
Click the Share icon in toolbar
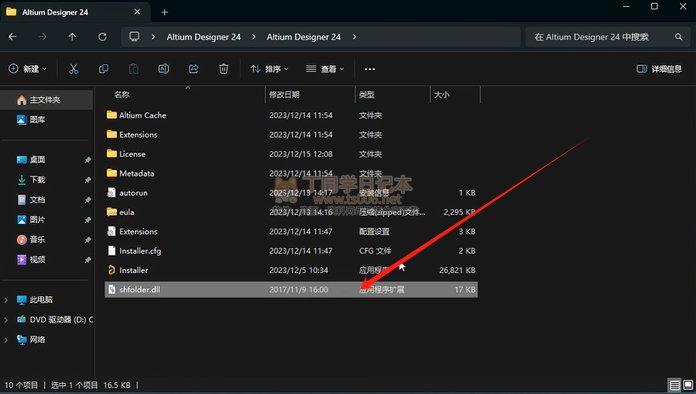point(194,69)
